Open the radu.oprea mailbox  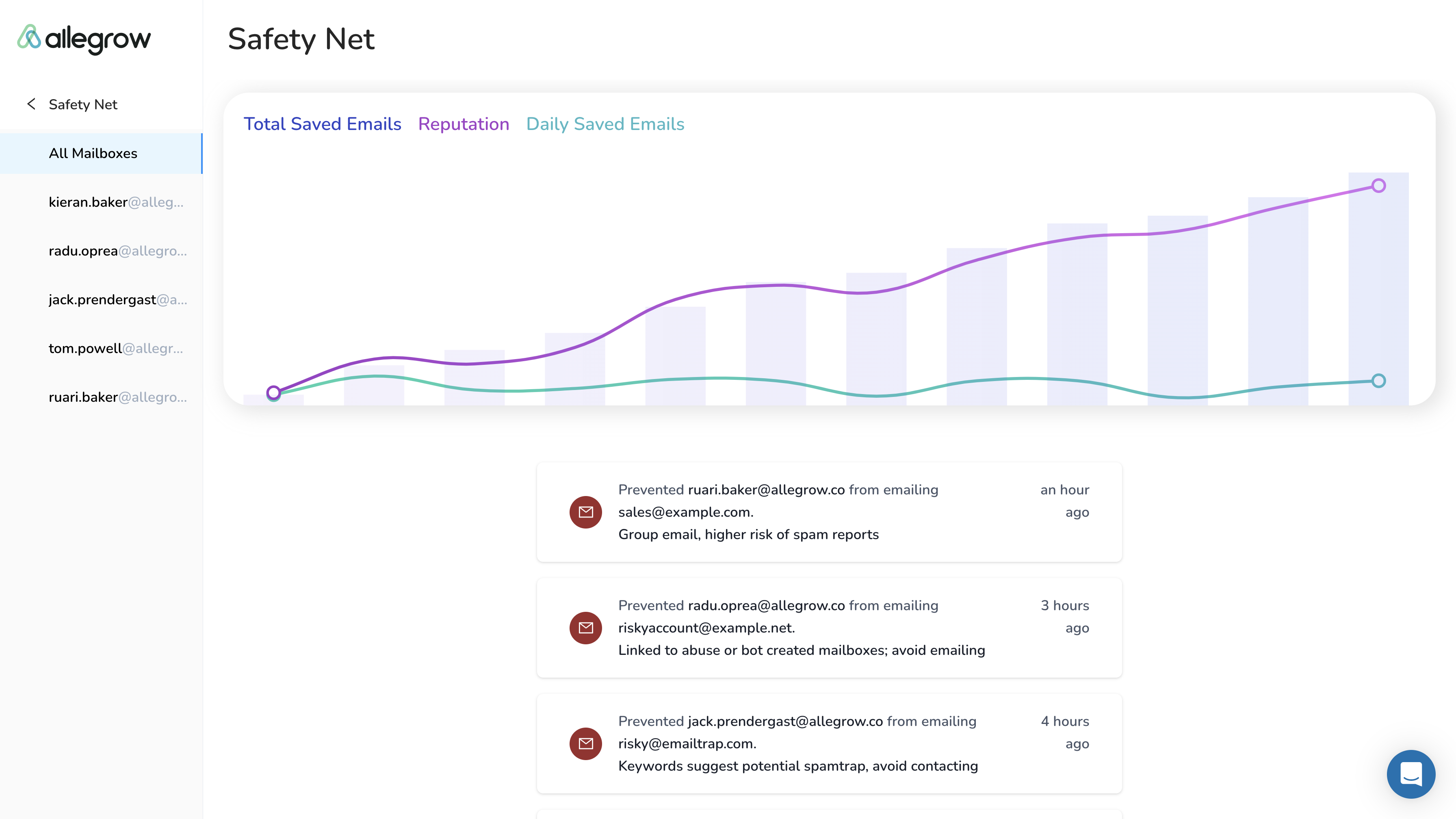[x=117, y=251]
